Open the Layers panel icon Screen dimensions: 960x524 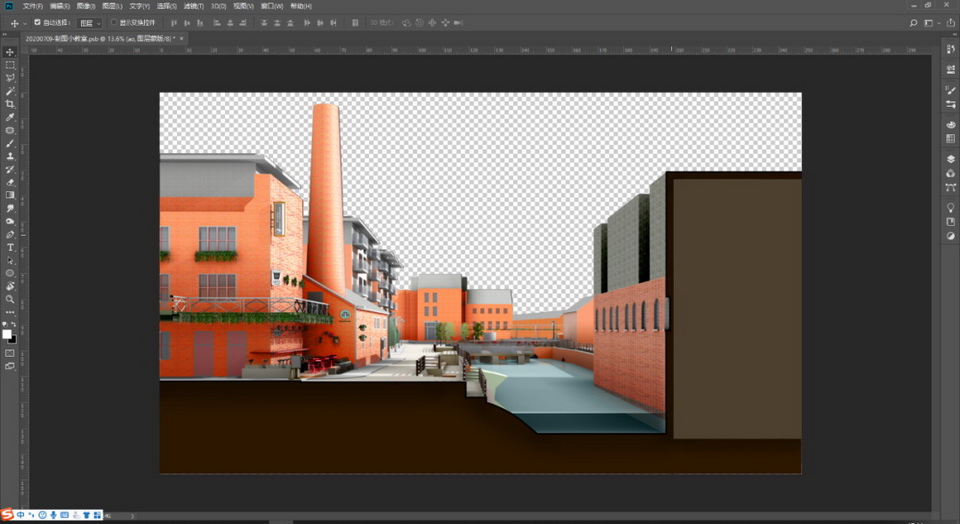pos(951,159)
